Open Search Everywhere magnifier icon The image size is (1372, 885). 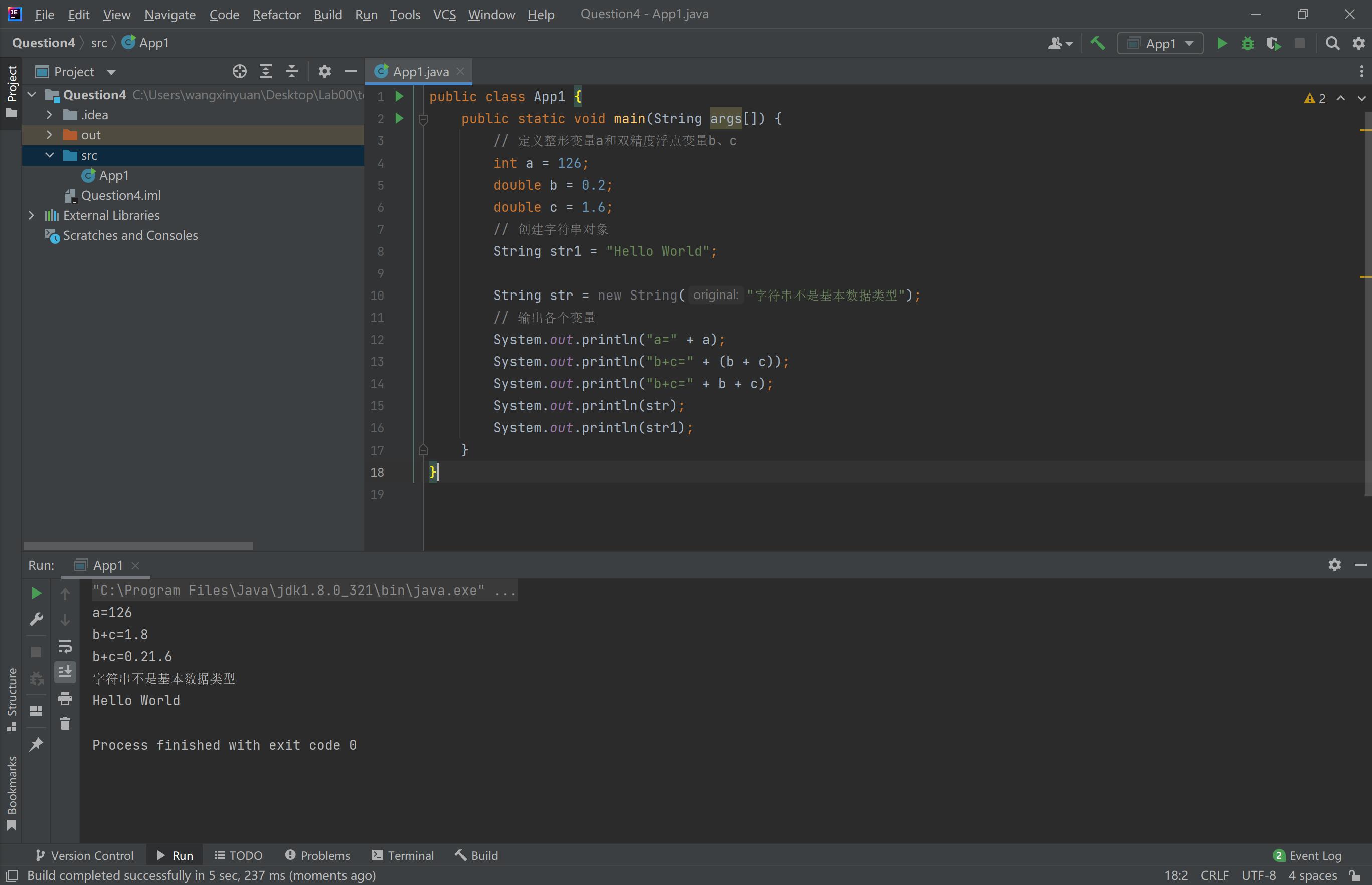pyautogui.click(x=1332, y=44)
